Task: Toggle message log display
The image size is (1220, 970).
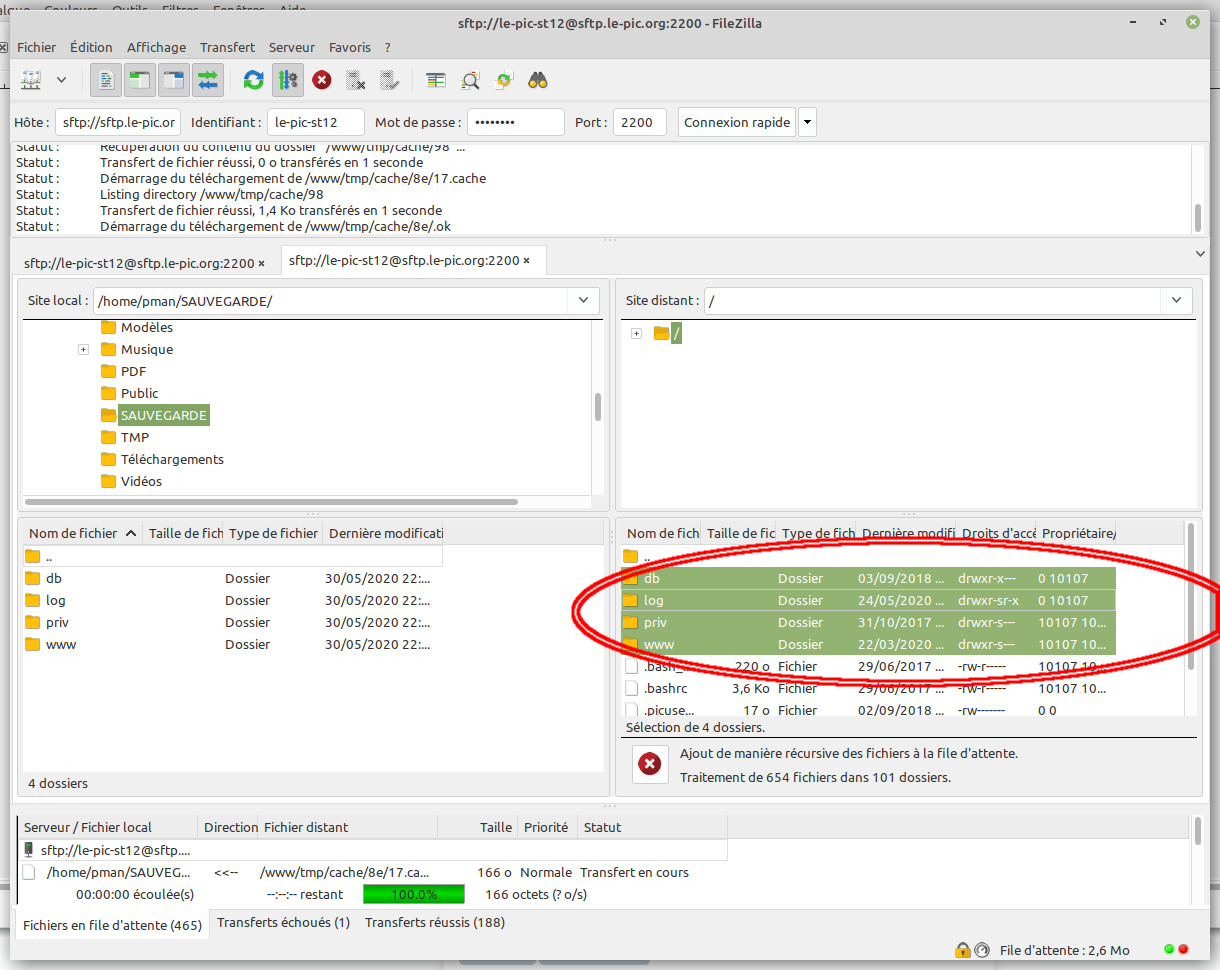Action: pyautogui.click(x=106, y=80)
